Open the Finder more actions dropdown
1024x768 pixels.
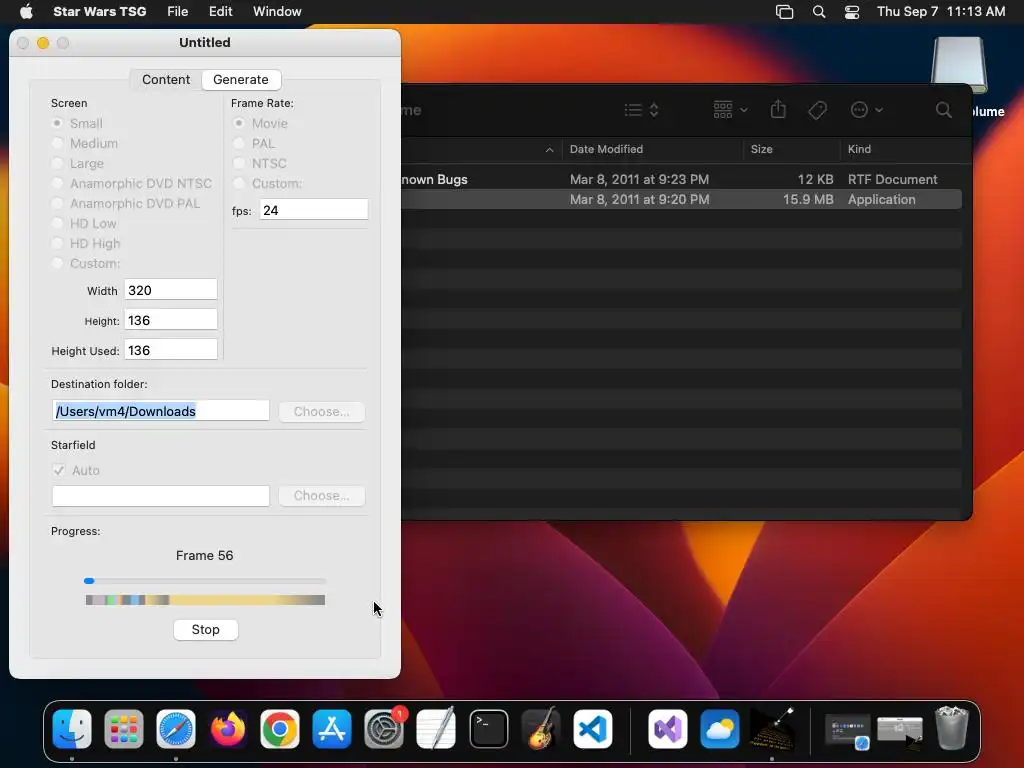pyautogui.click(x=867, y=110)
